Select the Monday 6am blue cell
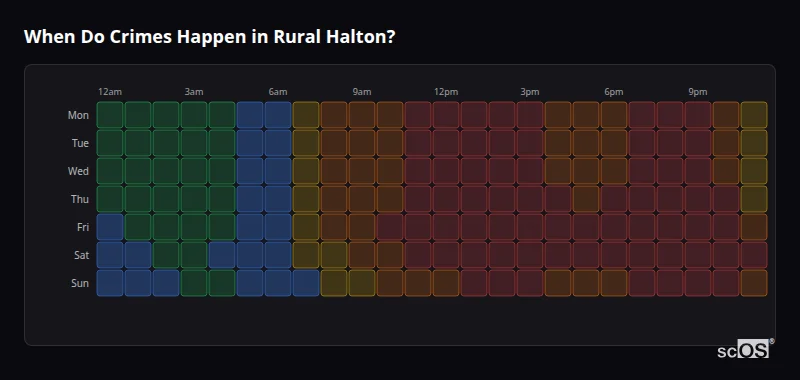Screen dimensions: 800x380 coord(278,115)
